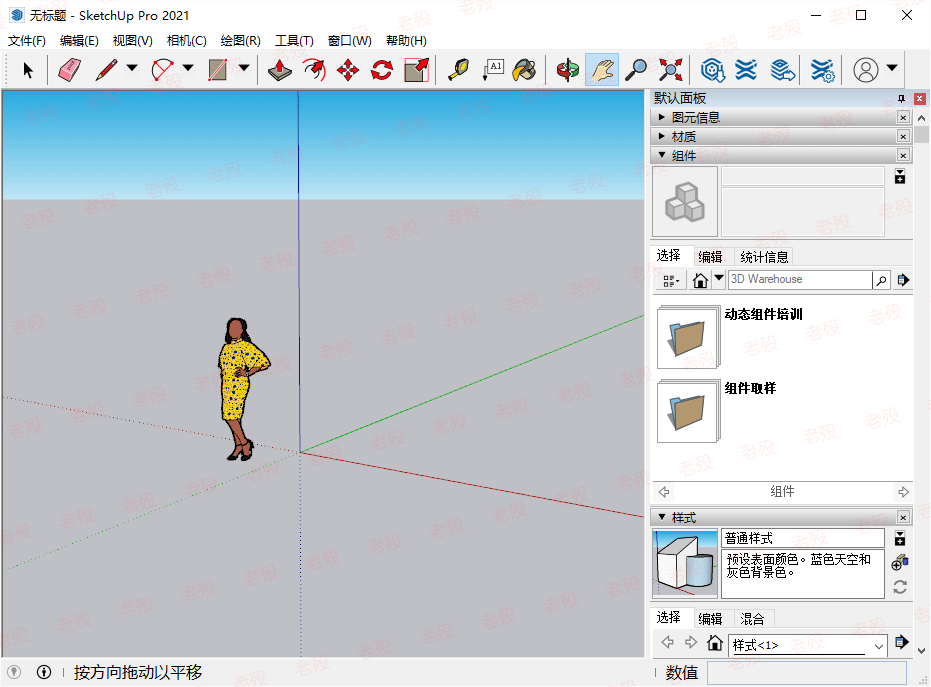Click the status bar info icon
Viewport: 931px width, 687px height.
point(44,672)
